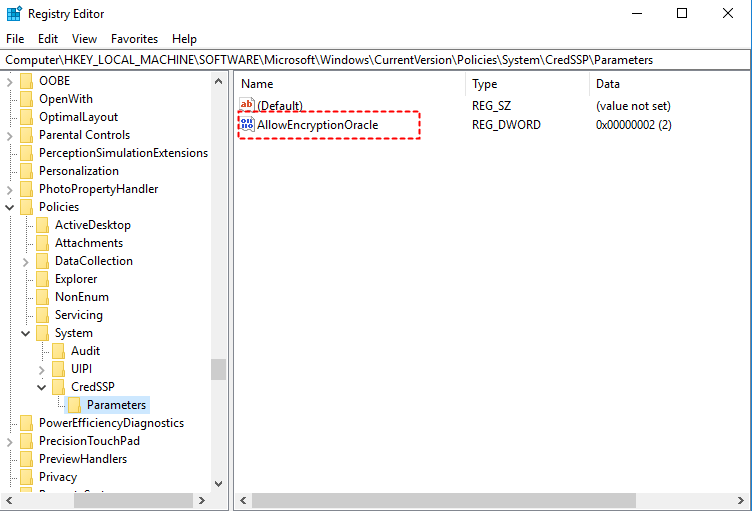Image resolution: width=752 pixels, height=511 pixels.
Task: Click the Parental Controls folder icon
Action: click(27, 135)
